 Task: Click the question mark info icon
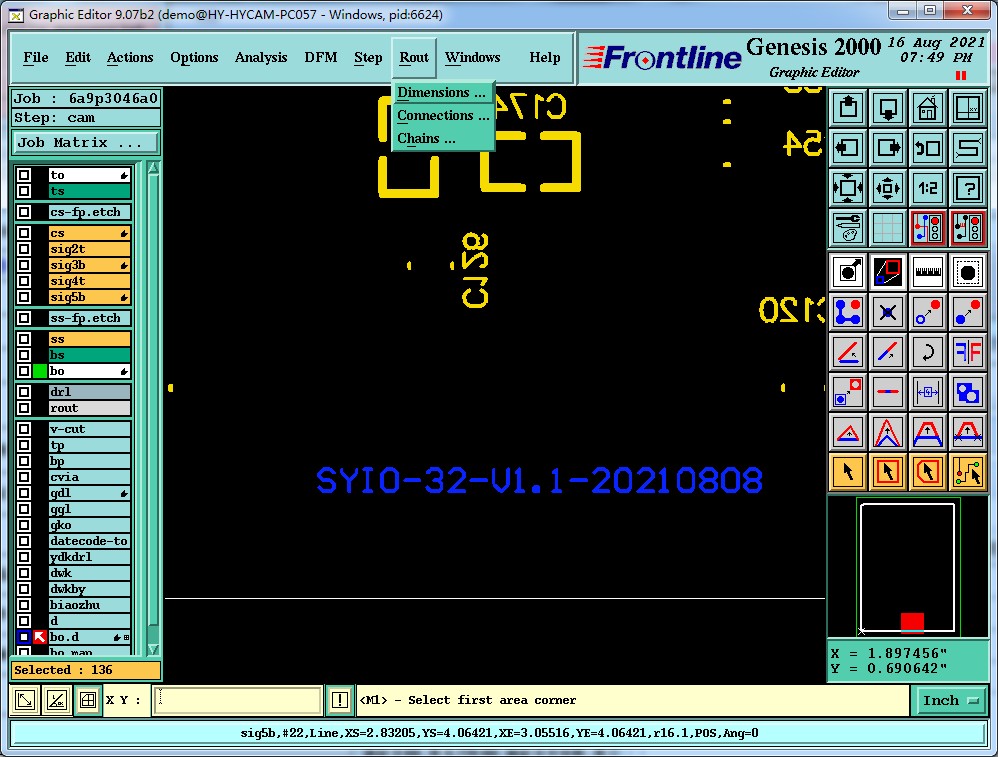(968, 188)
